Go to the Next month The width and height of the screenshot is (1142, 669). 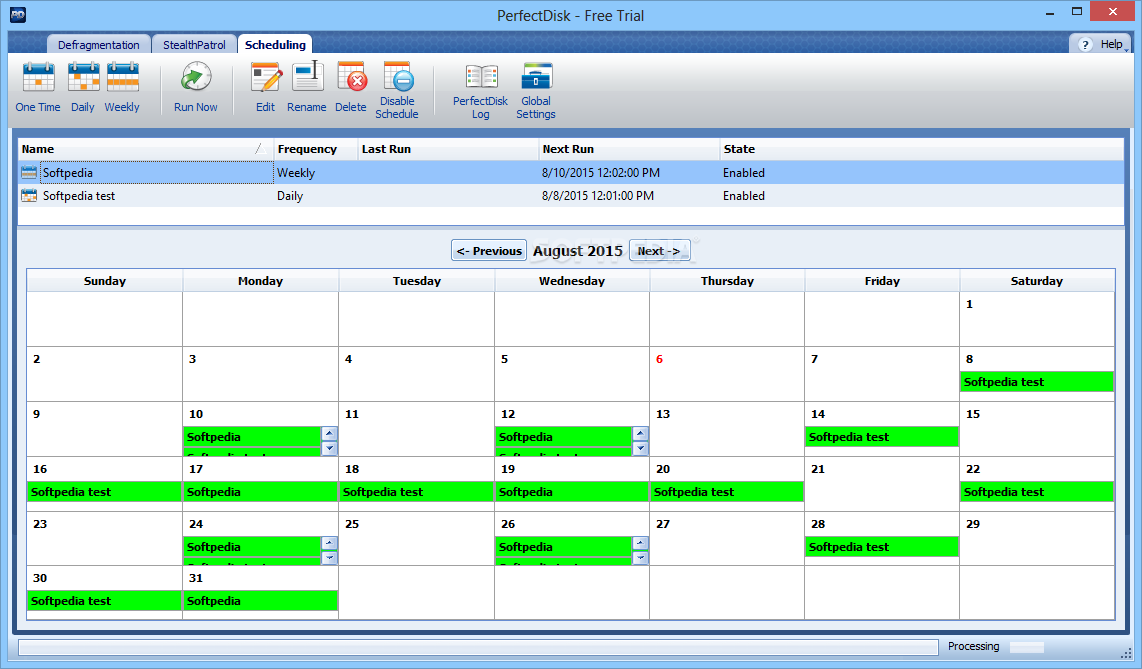[659, 250]
